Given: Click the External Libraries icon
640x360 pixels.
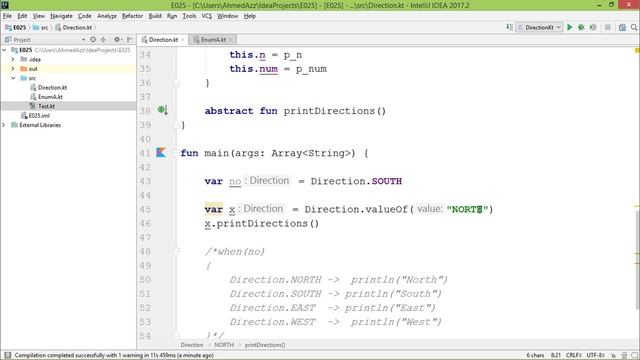Looking at the screenshot, I should tap(14, 125).
